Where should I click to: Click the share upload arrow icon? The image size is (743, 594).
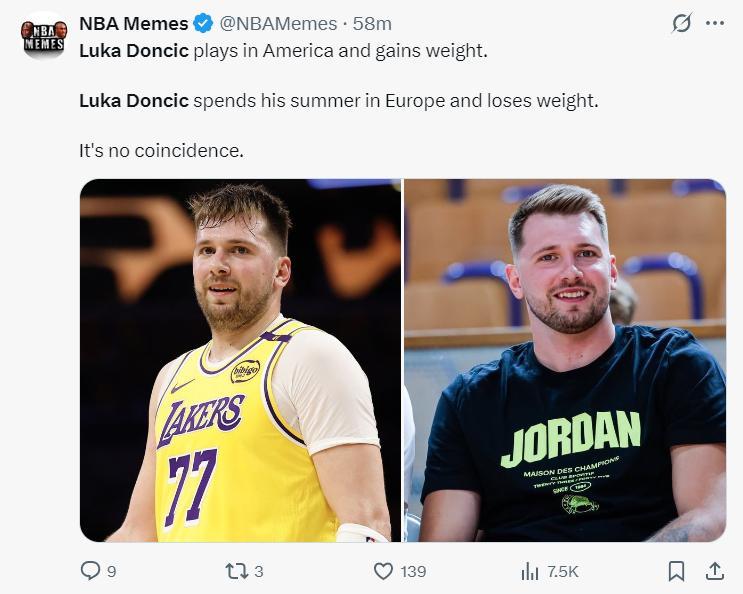(x=714, y=571)
